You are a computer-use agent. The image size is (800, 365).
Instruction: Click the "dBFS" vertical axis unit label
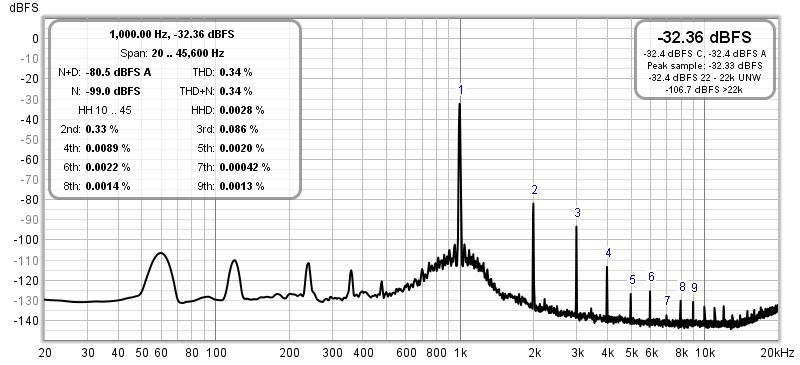[x=24, y=8]
